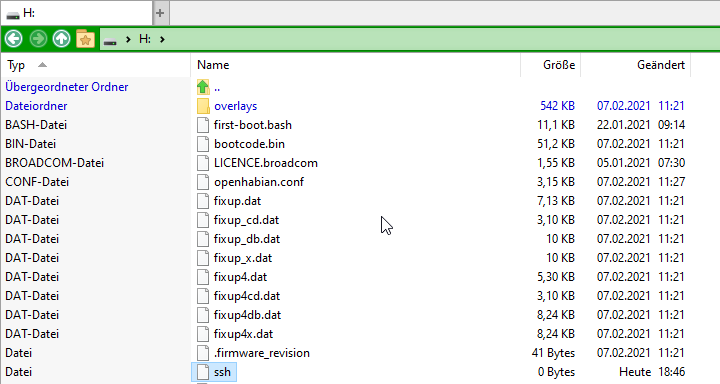This screenshot has height=384, width=720.
Task: Click the fixup.dat file name
Action: click(237, 201)
